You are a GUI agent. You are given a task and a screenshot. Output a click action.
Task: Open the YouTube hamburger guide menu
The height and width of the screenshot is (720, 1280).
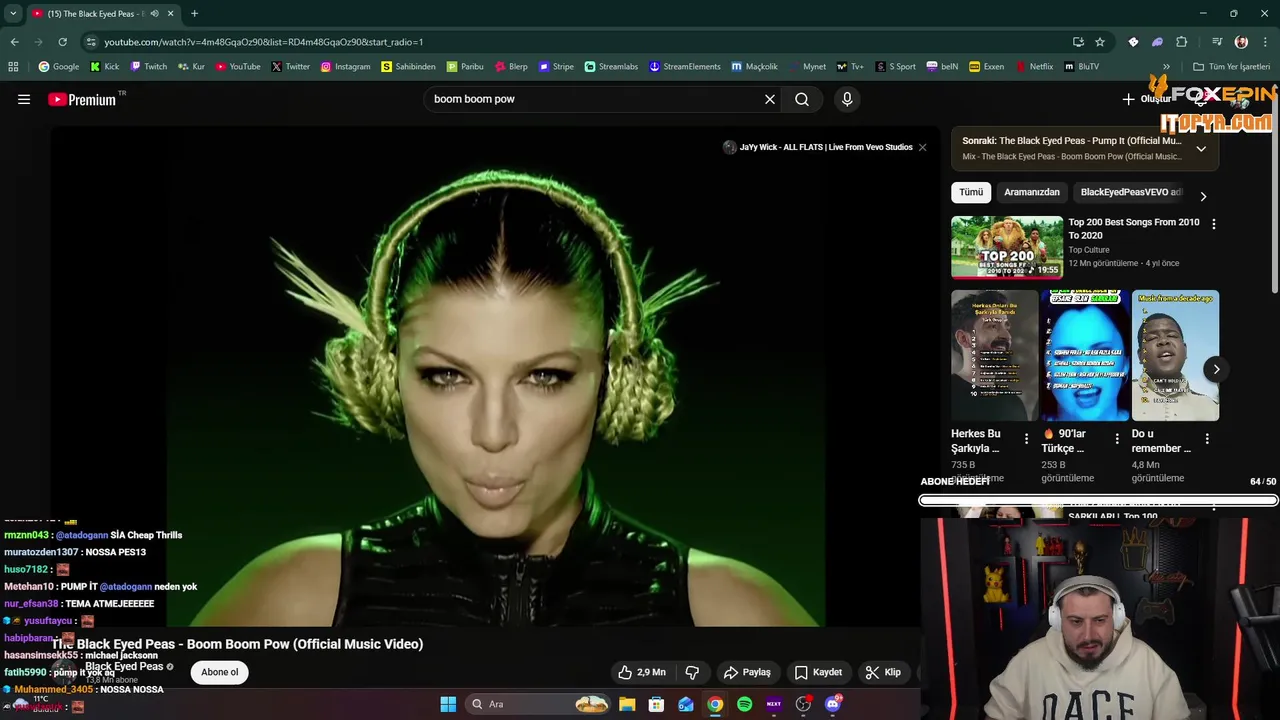coord(24,99)
